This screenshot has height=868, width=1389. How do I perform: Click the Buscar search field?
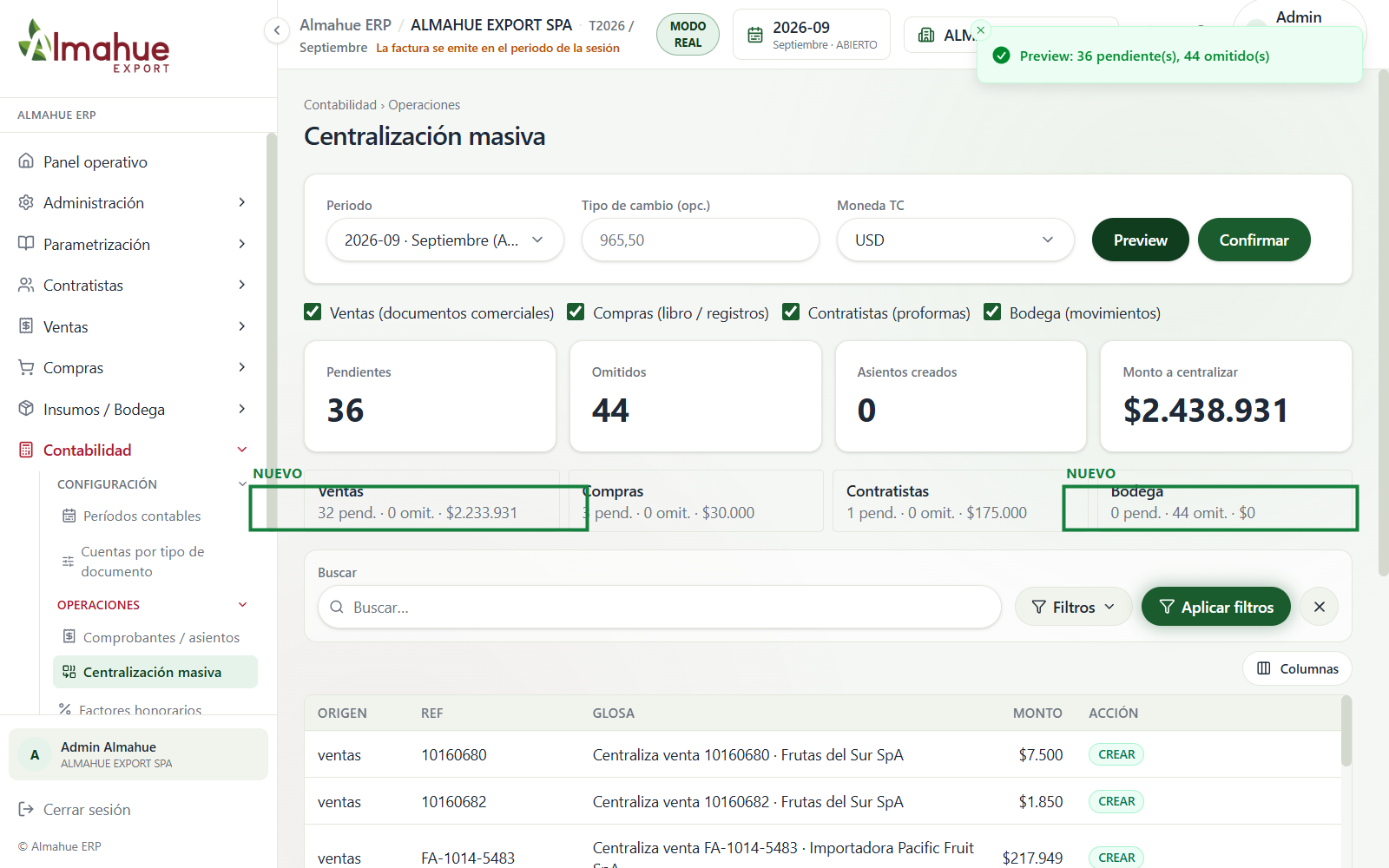[x=660, y=607]
